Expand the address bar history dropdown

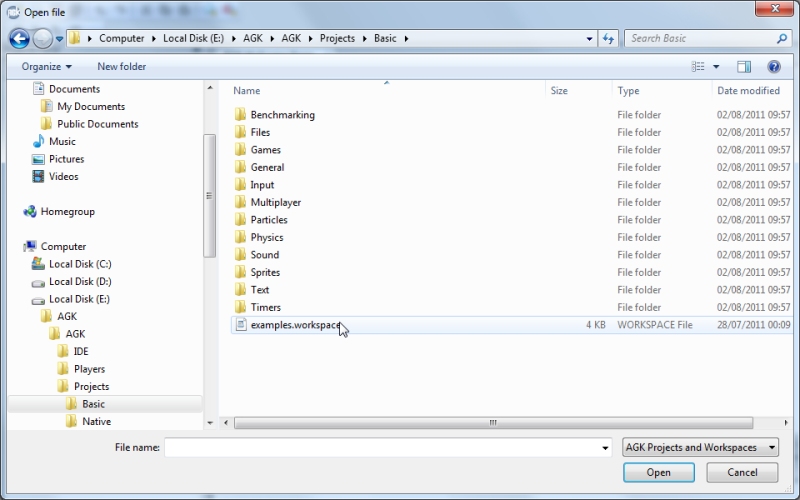click(589, 39)
